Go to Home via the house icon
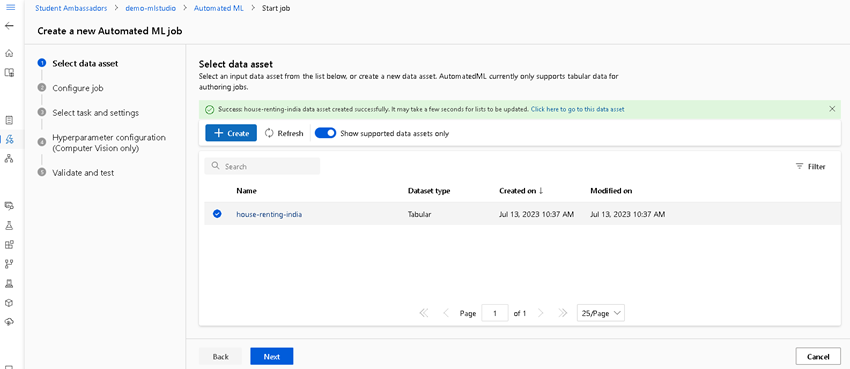This screenshot has width=850, height=369. point(9,53)
